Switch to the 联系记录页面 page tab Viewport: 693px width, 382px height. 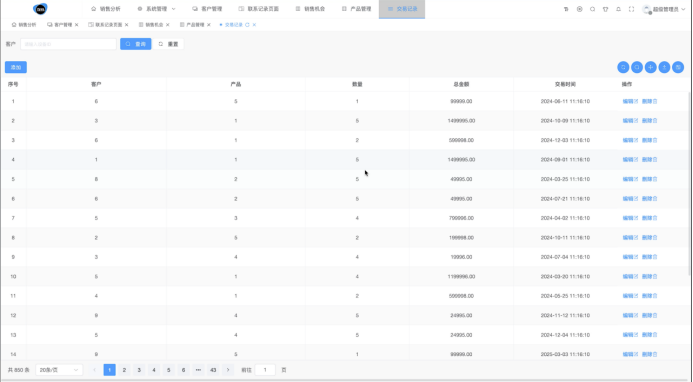(106, 25)
